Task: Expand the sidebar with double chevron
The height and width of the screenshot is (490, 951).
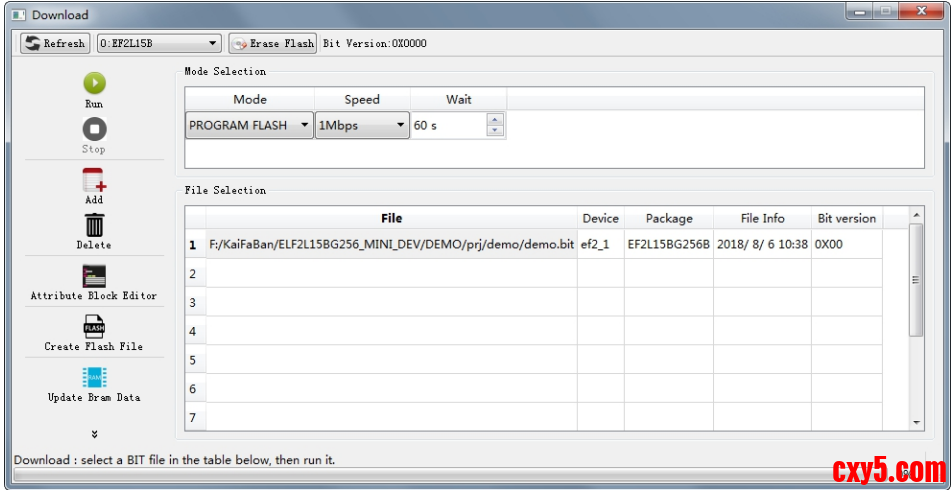Action: [x=94, y=434]
